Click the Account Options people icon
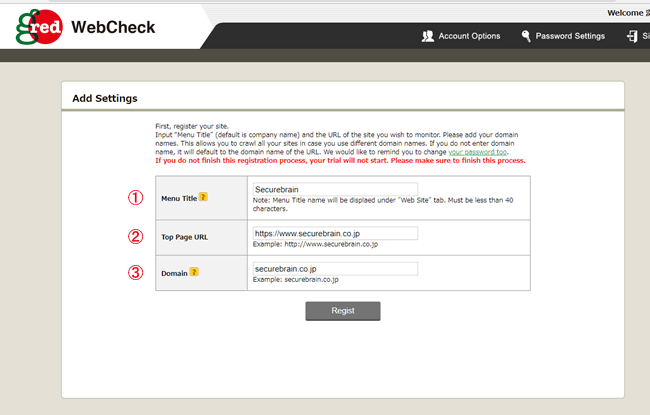Viewport: 650px width, 415px height. [427, 36]
